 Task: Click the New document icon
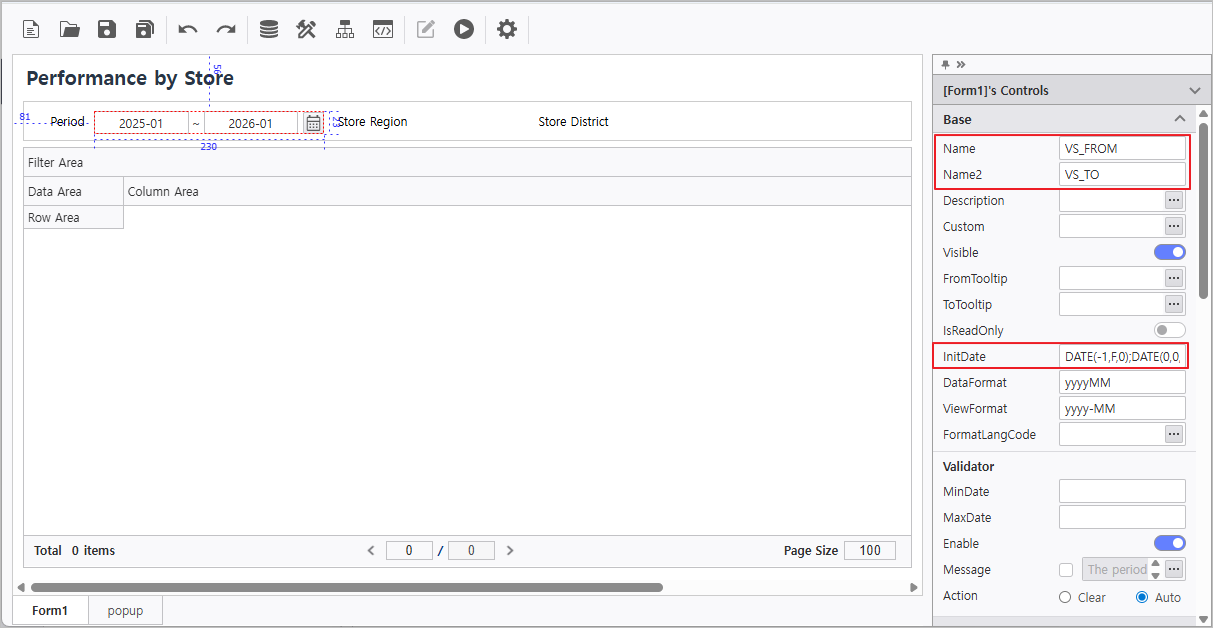point(31,29)
